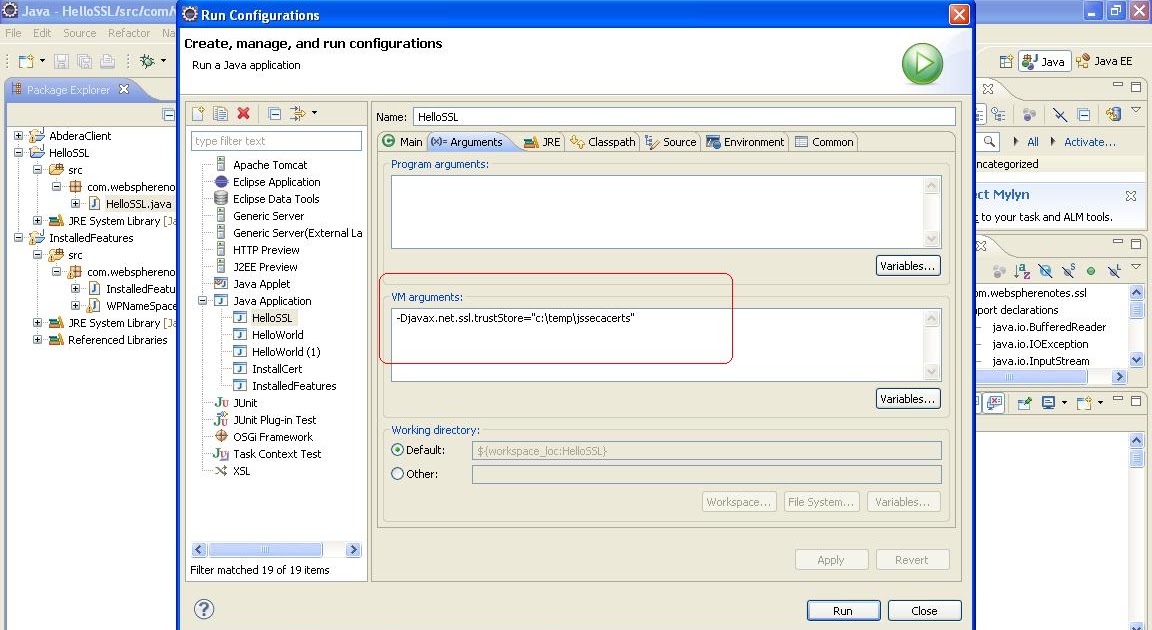This screenshot has width=1152, height=630.
Task: Close the Package Explorer view tab
Action: tap(124, 89)
